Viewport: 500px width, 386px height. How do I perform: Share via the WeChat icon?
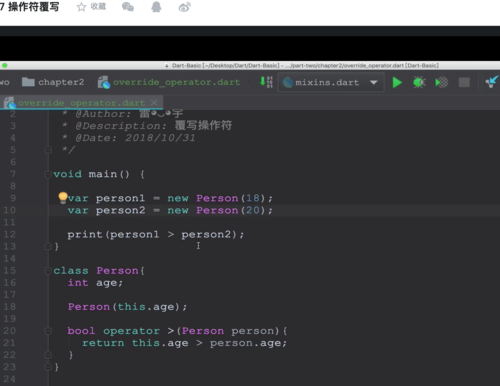click(x=128, y=7)
